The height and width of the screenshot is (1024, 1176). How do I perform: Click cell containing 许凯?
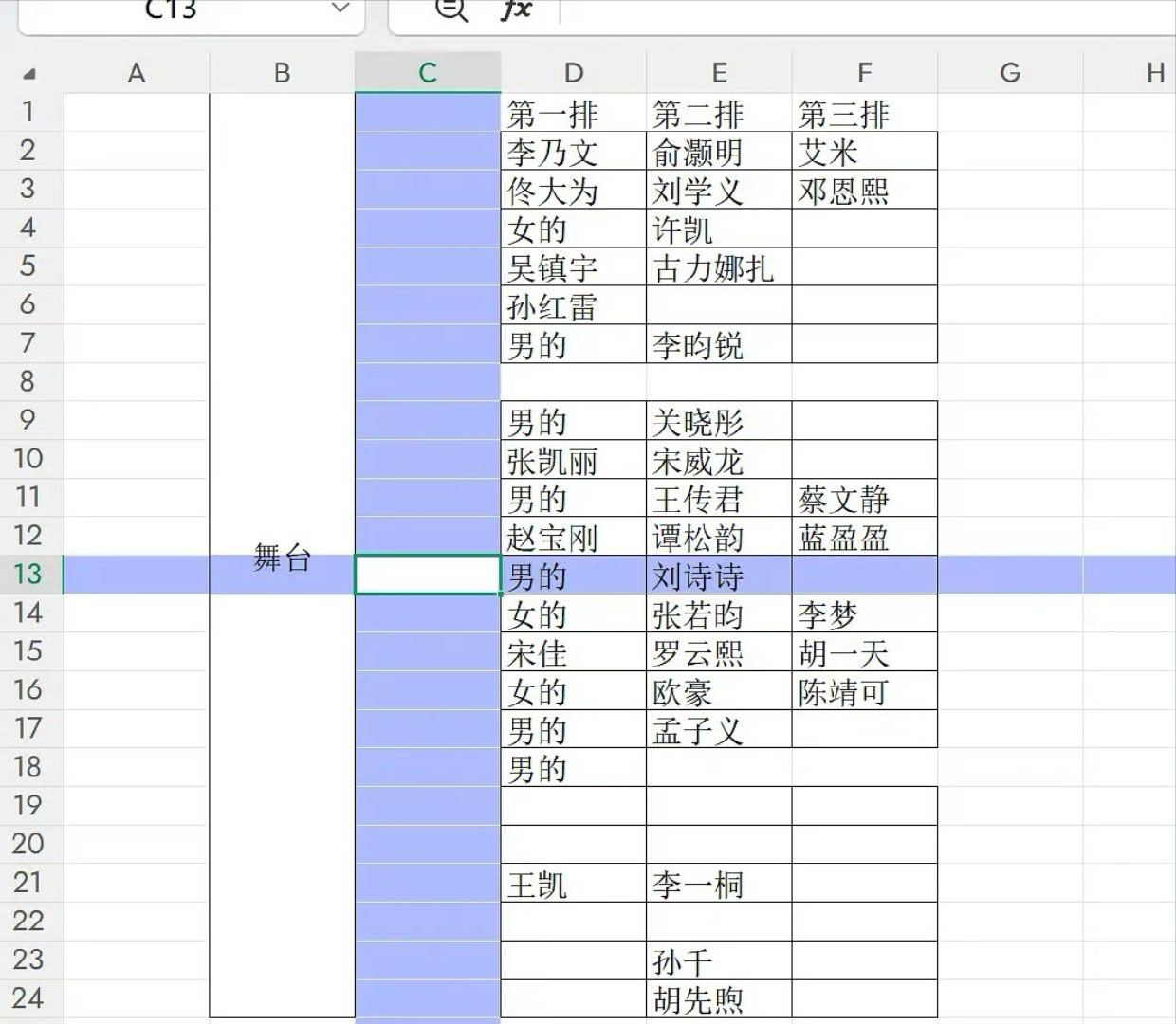(719, 229)
